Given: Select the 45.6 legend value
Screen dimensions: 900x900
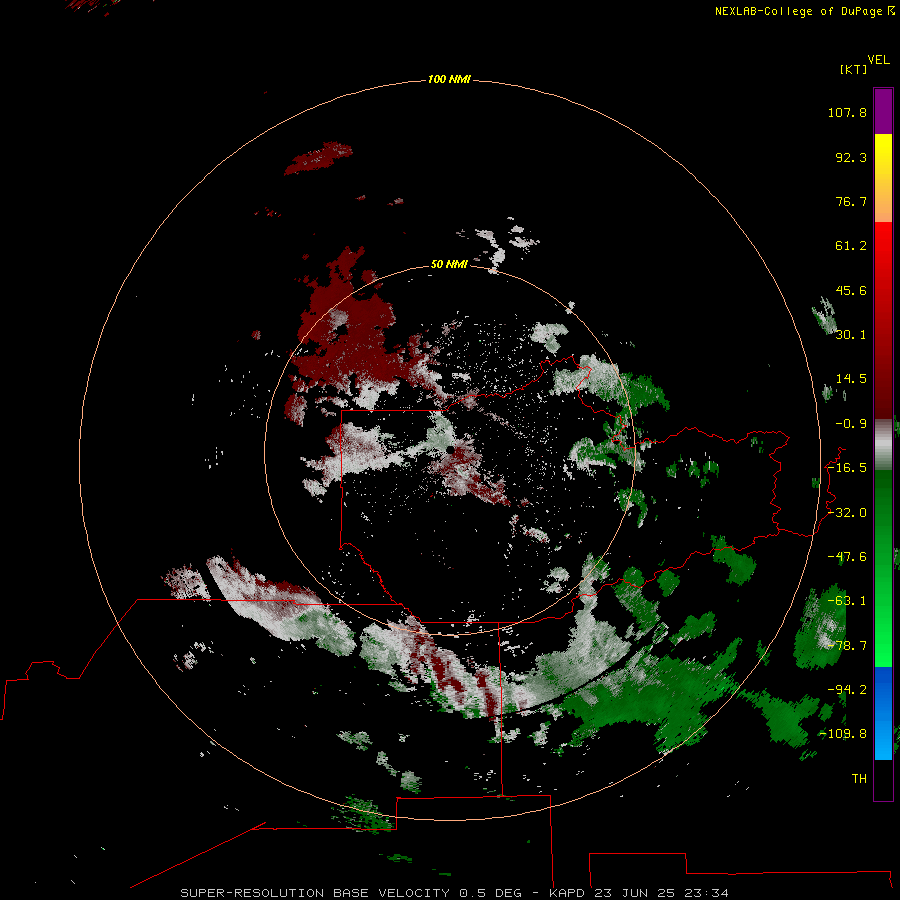Looking at the screenshot, I should [851, 290].
